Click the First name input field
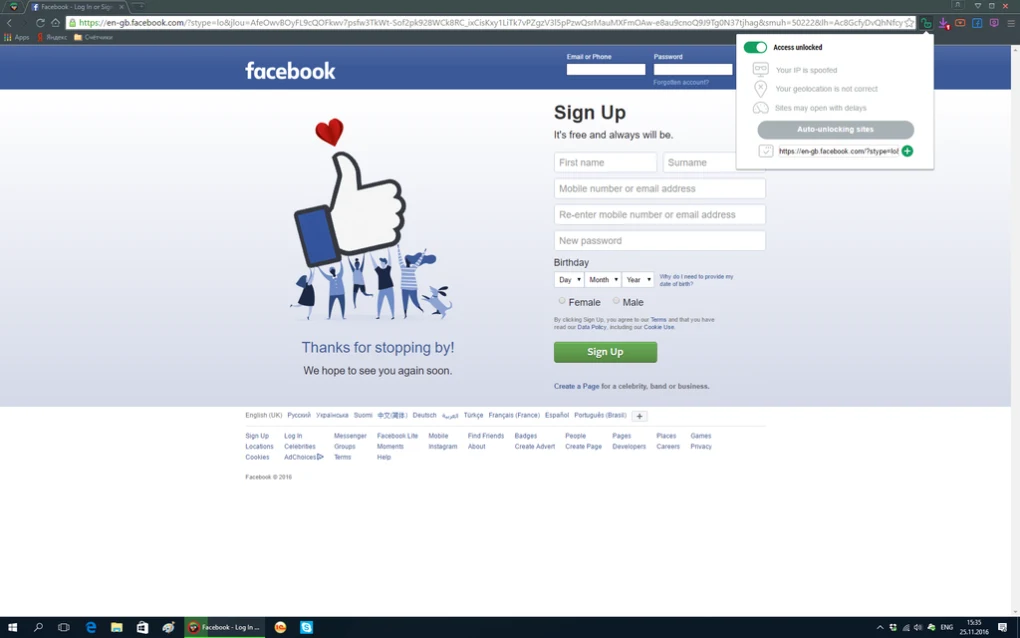 (604, 161)
